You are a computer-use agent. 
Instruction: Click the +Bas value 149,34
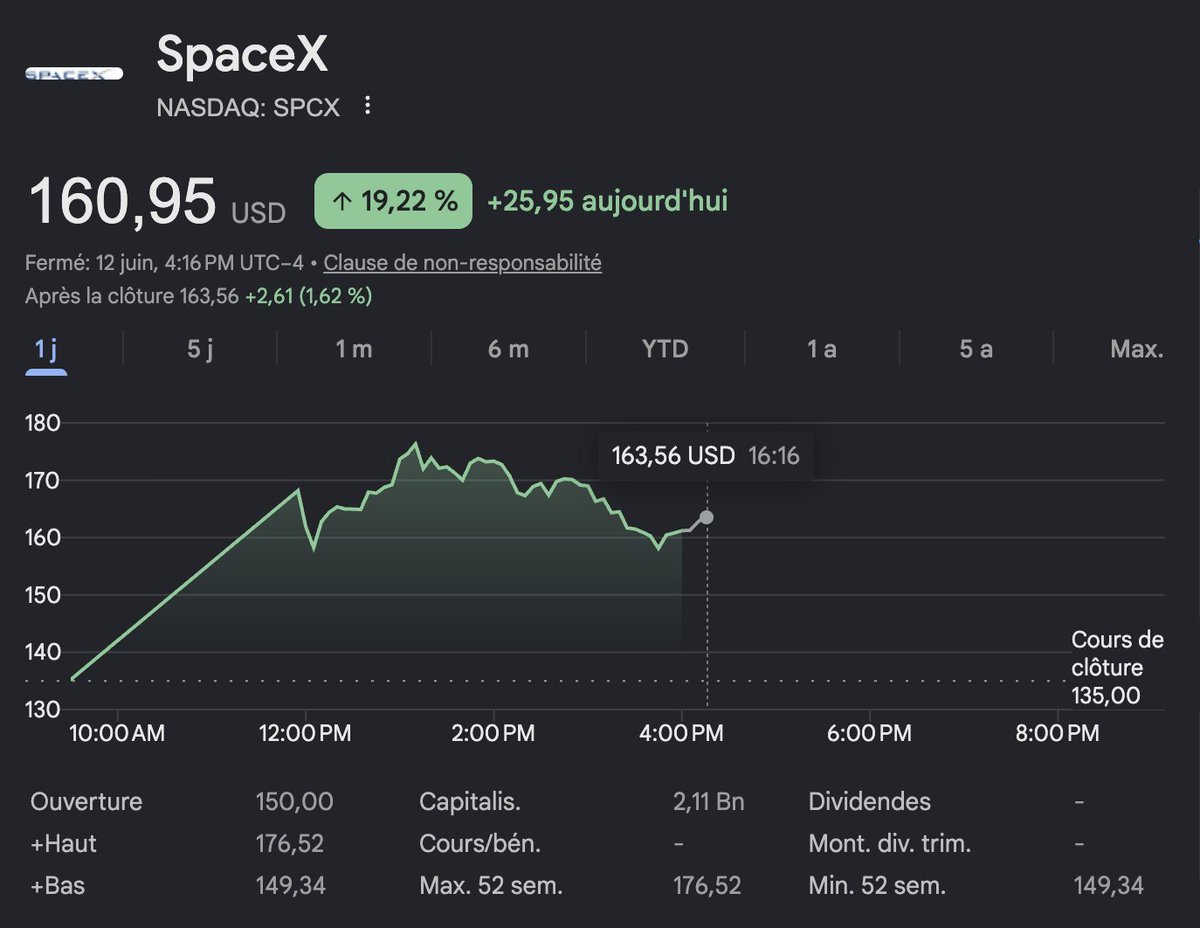coord(290,885)
